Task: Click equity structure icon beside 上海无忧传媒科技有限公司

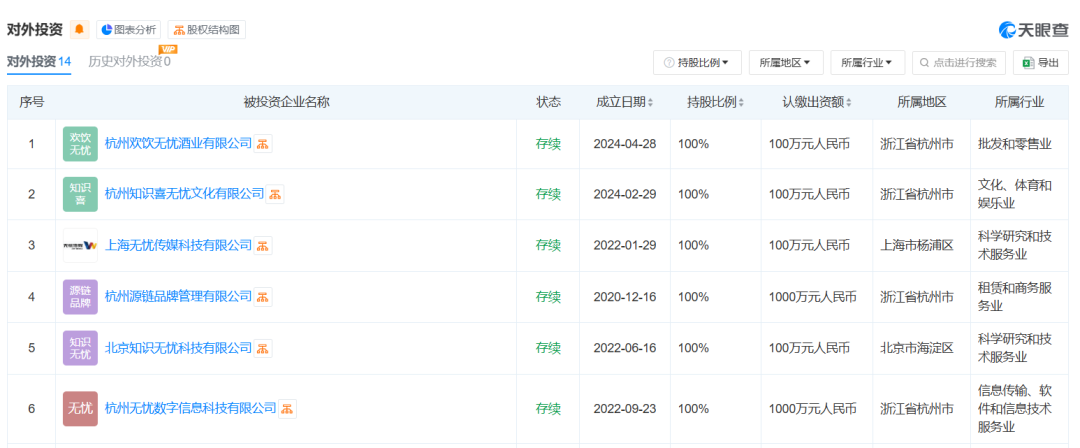Action: point(263,245)
